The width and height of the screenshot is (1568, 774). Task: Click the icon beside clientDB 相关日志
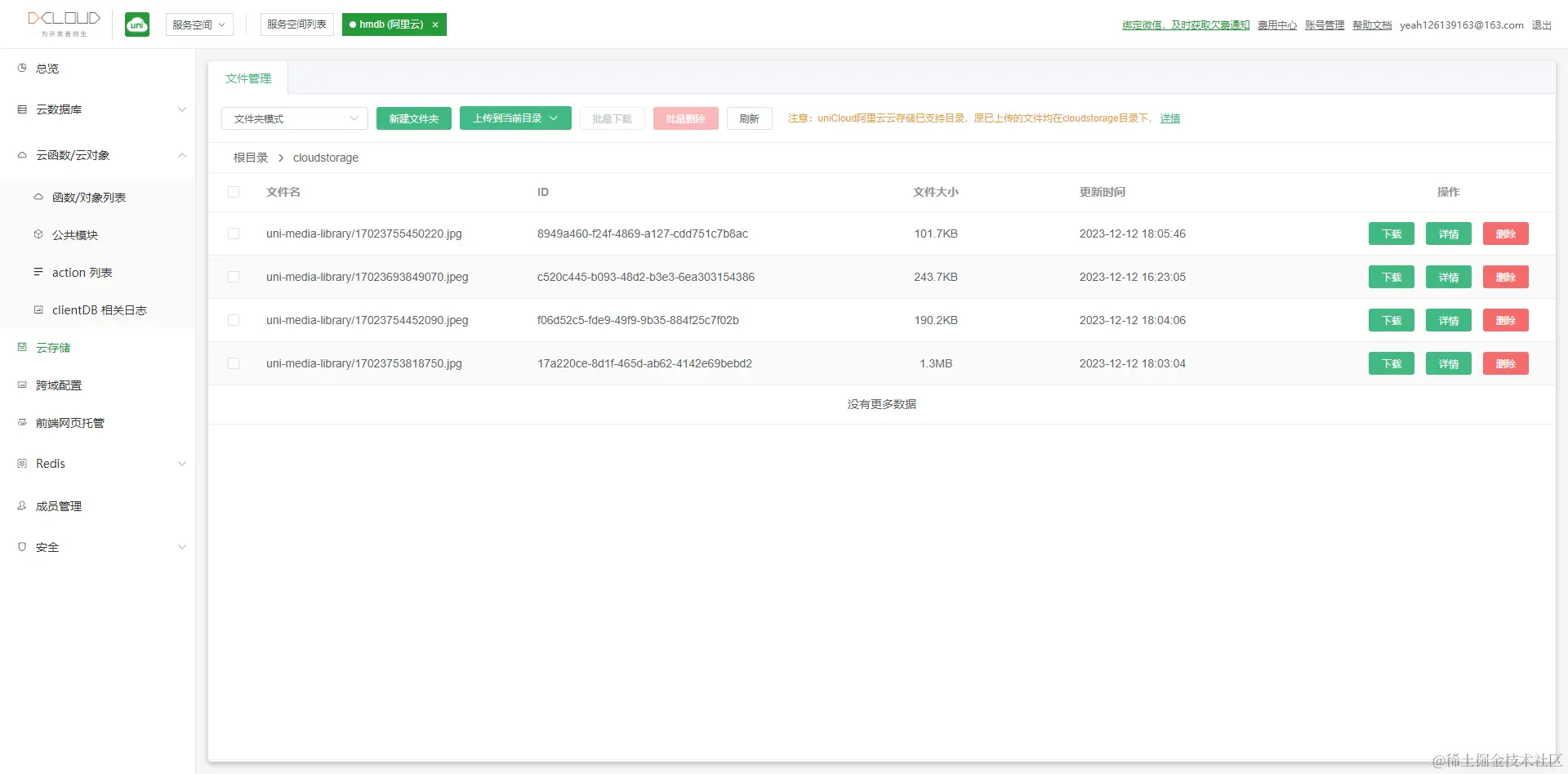click(x=38, y=309)
